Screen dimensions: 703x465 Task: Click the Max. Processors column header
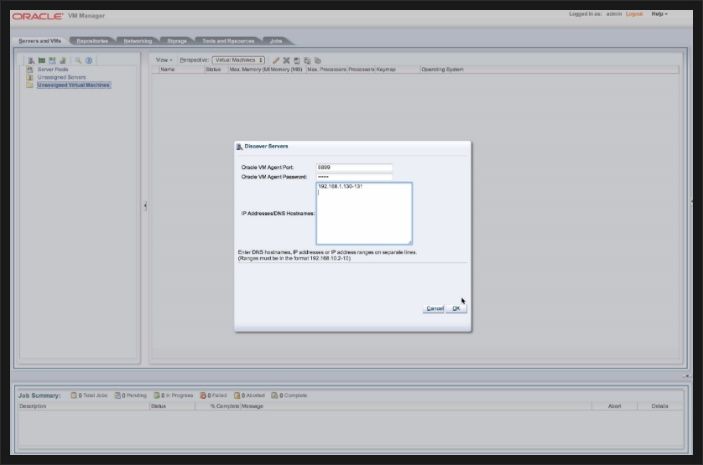(327, 70)
